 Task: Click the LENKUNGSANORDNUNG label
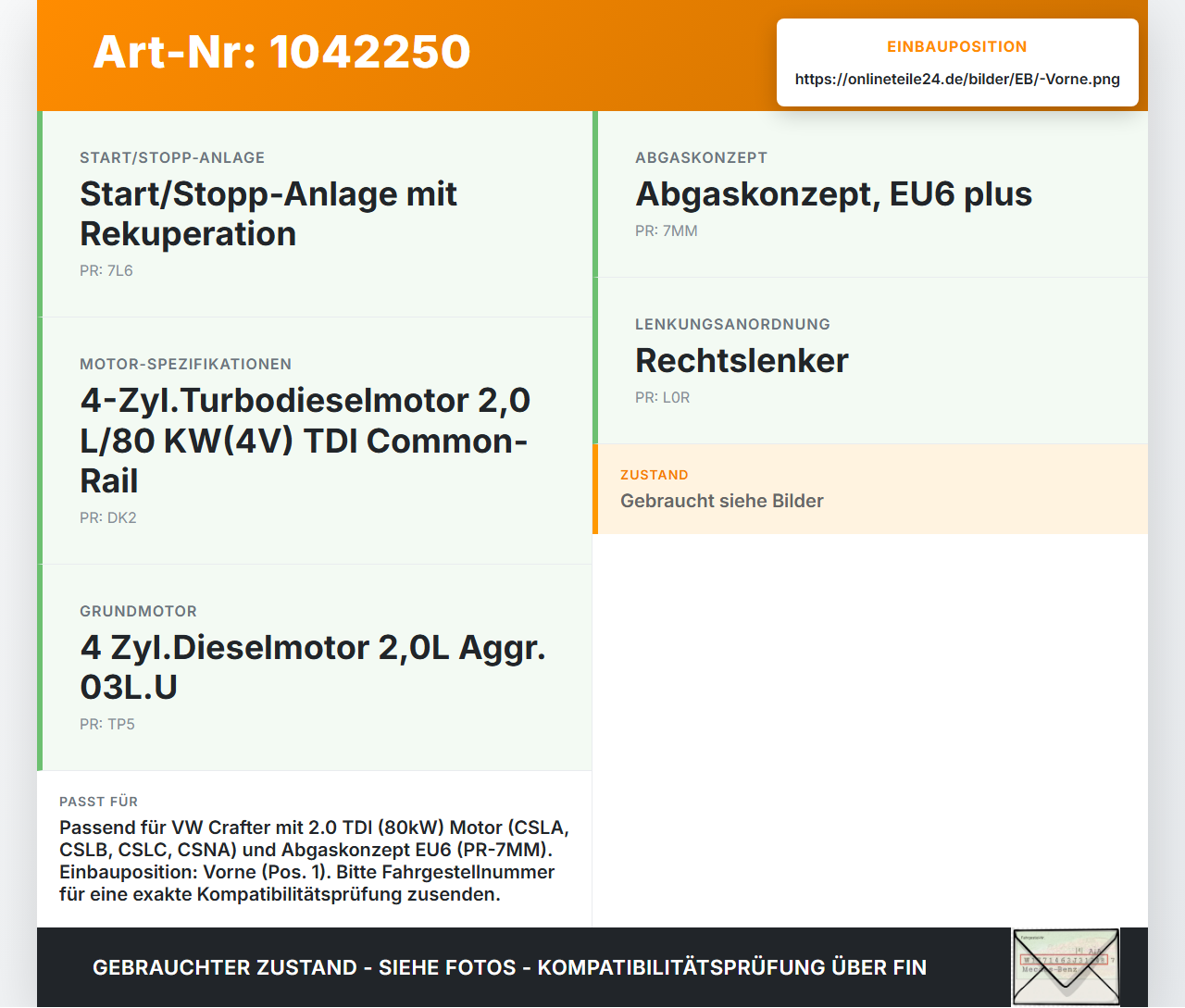[733, 324]
